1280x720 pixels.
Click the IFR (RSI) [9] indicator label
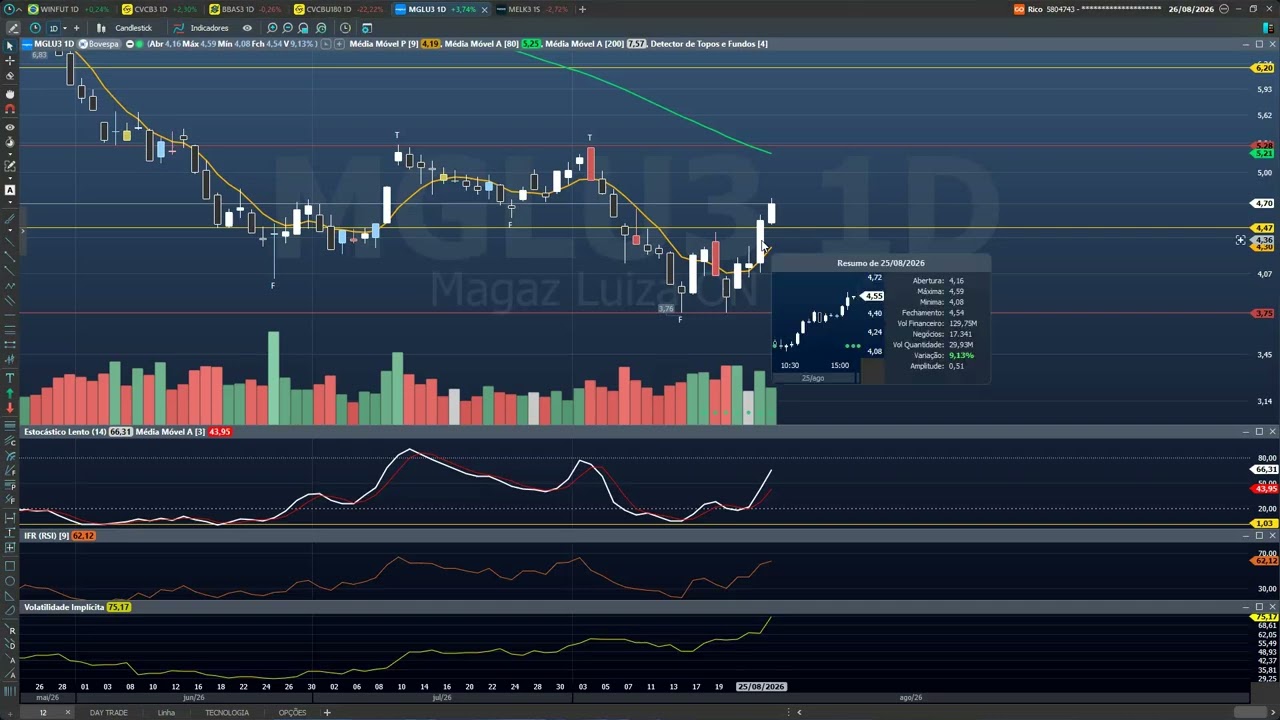point(46,536)
